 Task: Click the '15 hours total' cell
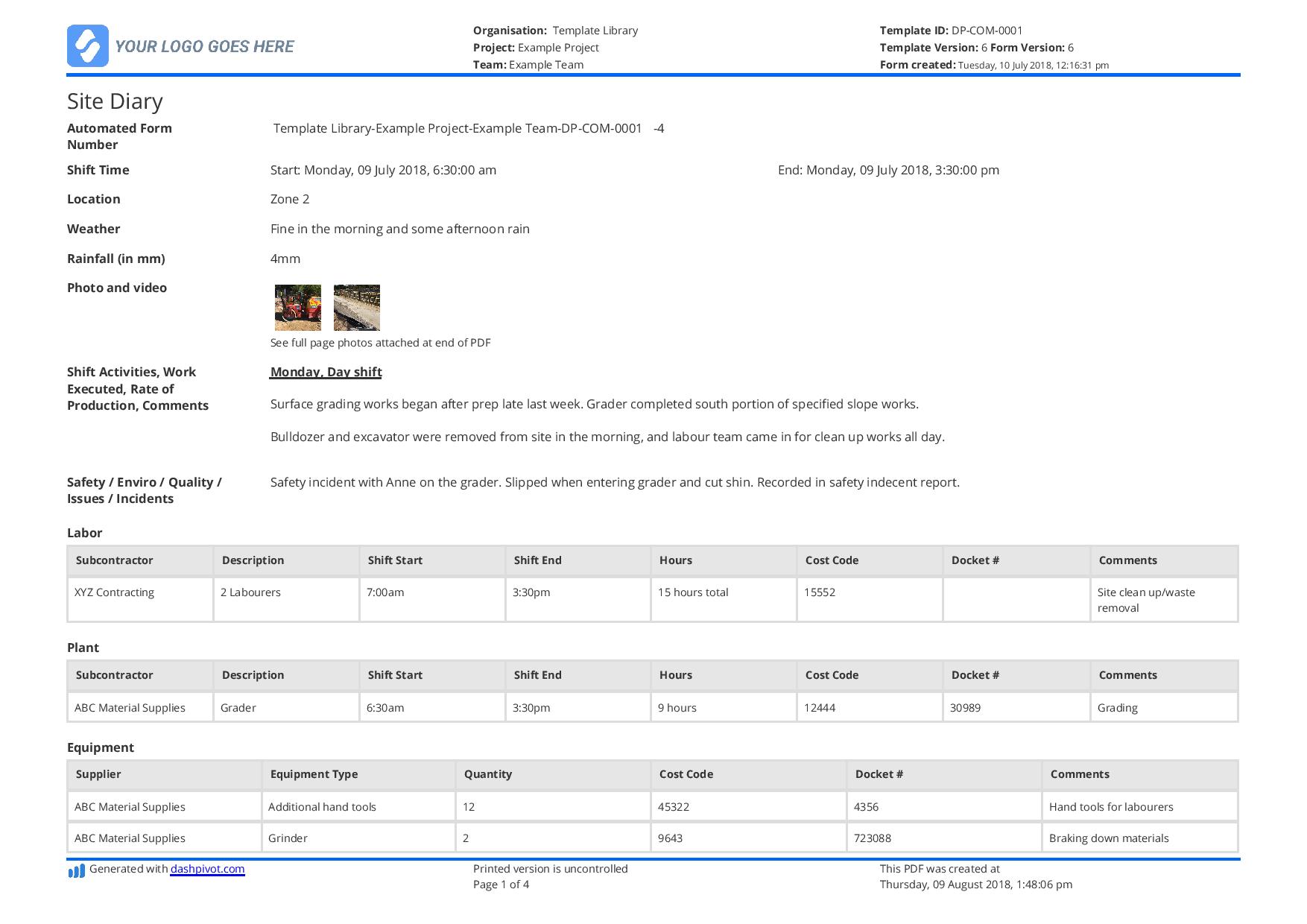click(x=724, y=600)
